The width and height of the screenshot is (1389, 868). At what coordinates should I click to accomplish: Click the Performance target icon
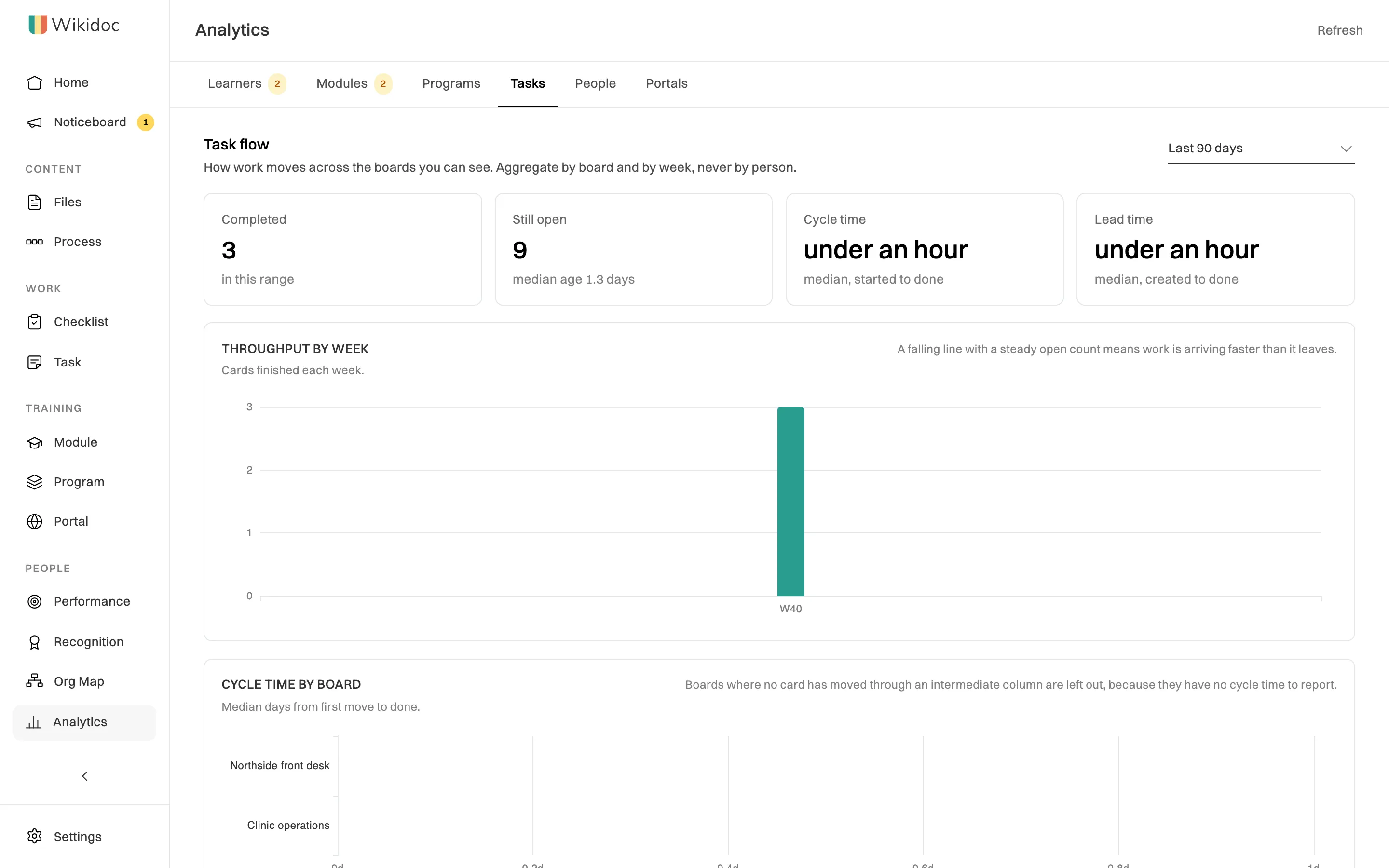[34, 602]
